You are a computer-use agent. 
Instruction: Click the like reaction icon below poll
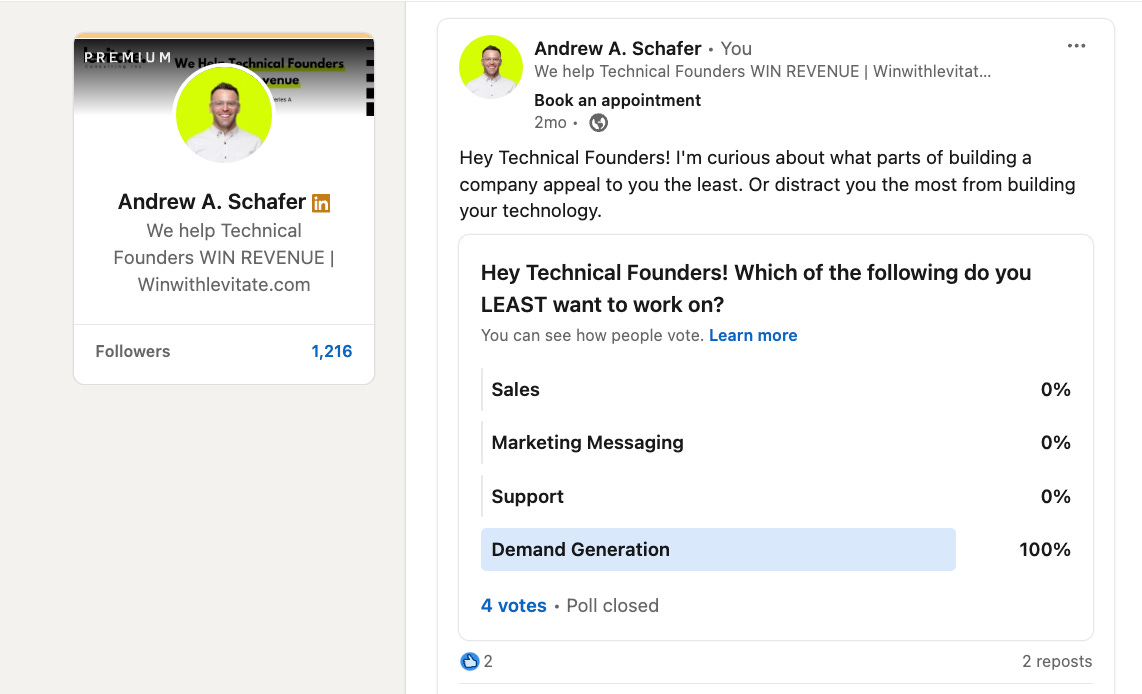(469, 661)
